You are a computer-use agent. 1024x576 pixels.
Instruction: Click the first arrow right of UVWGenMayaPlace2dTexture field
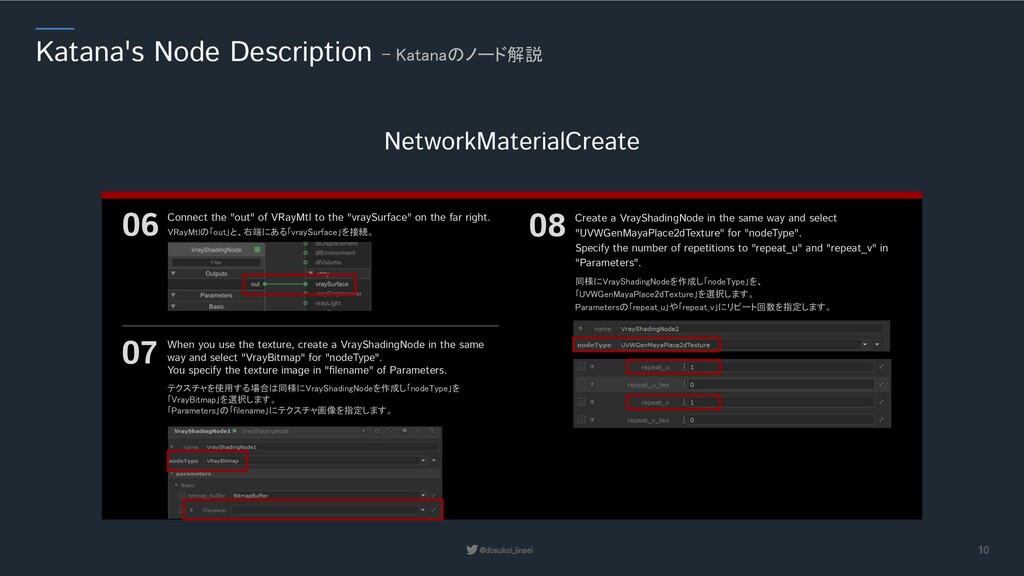pyautogui.click(x=865, y=345)
